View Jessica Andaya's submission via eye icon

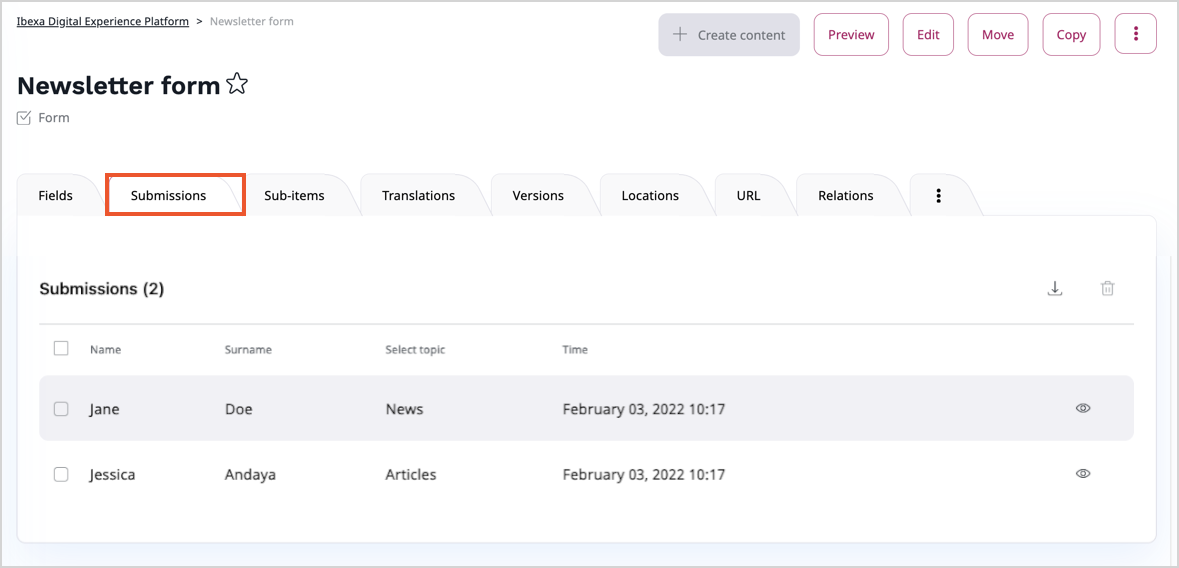(1082, 474)
